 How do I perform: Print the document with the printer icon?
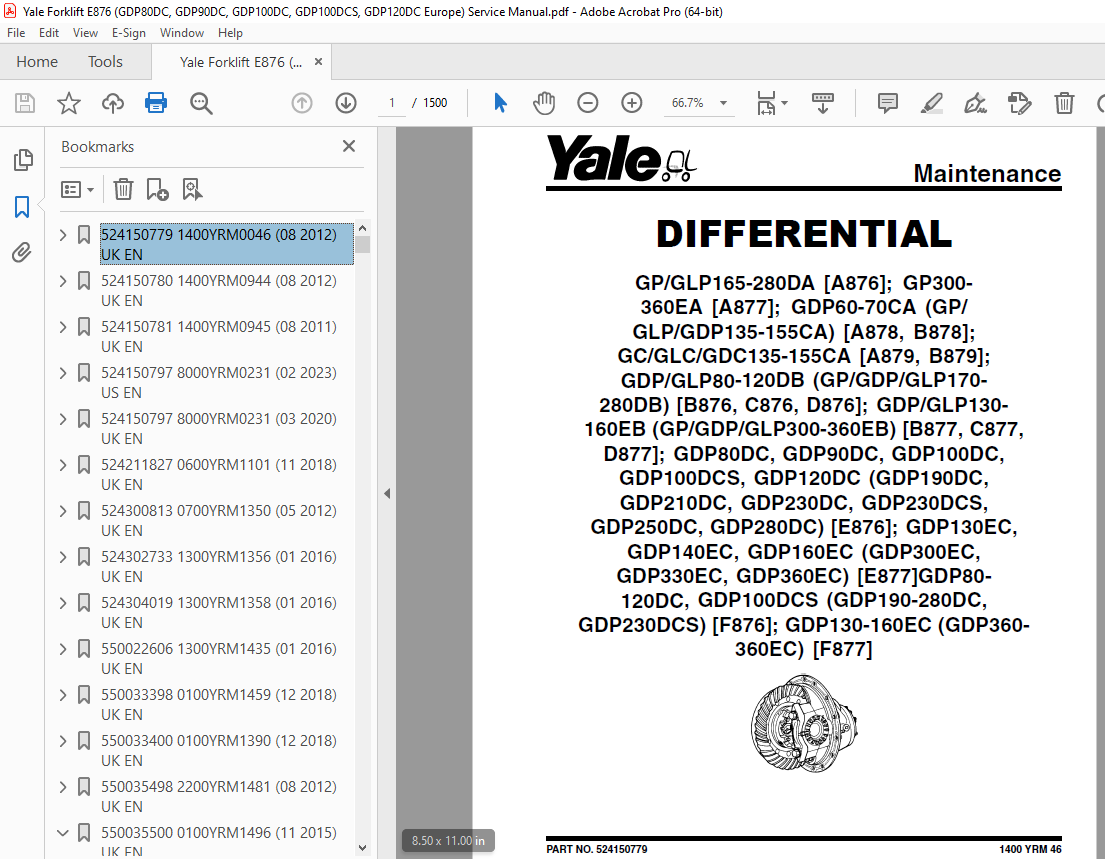(156, 103)
